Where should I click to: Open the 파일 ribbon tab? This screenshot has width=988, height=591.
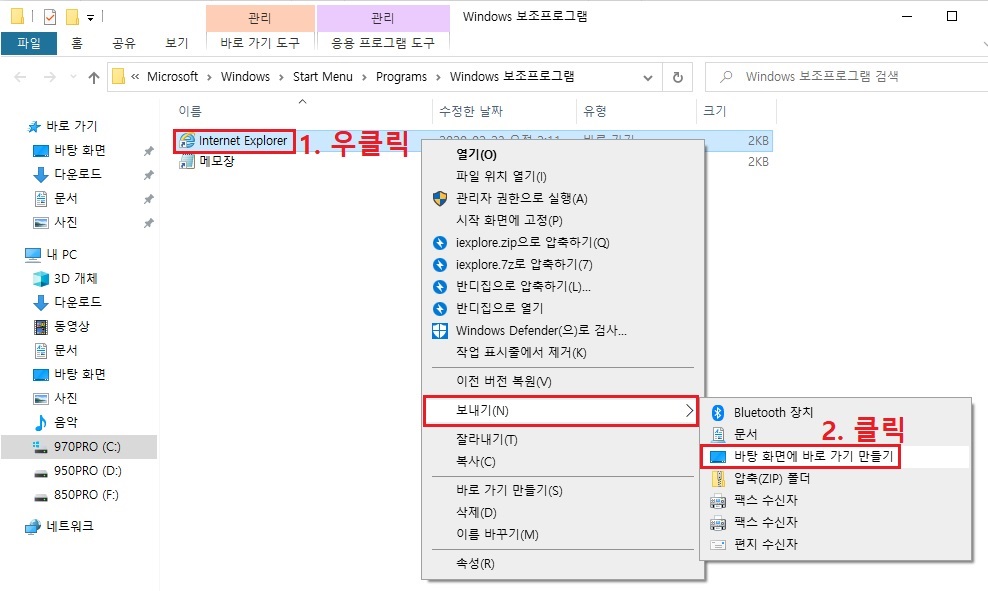tap(29, 43)
